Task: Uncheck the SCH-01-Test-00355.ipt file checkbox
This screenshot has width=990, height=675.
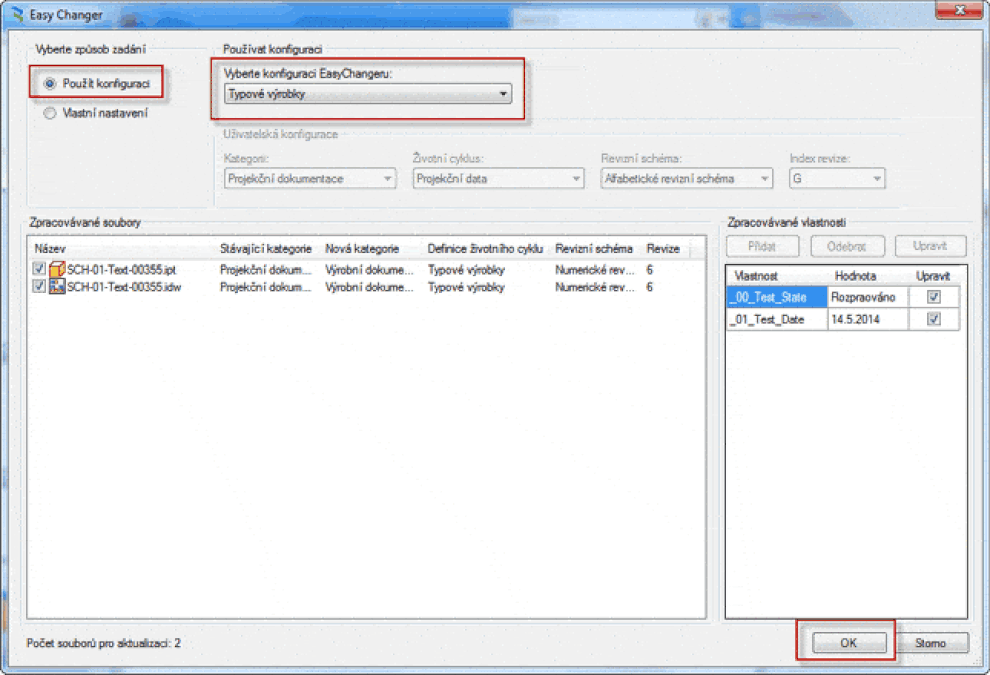Action: point(39,268)
